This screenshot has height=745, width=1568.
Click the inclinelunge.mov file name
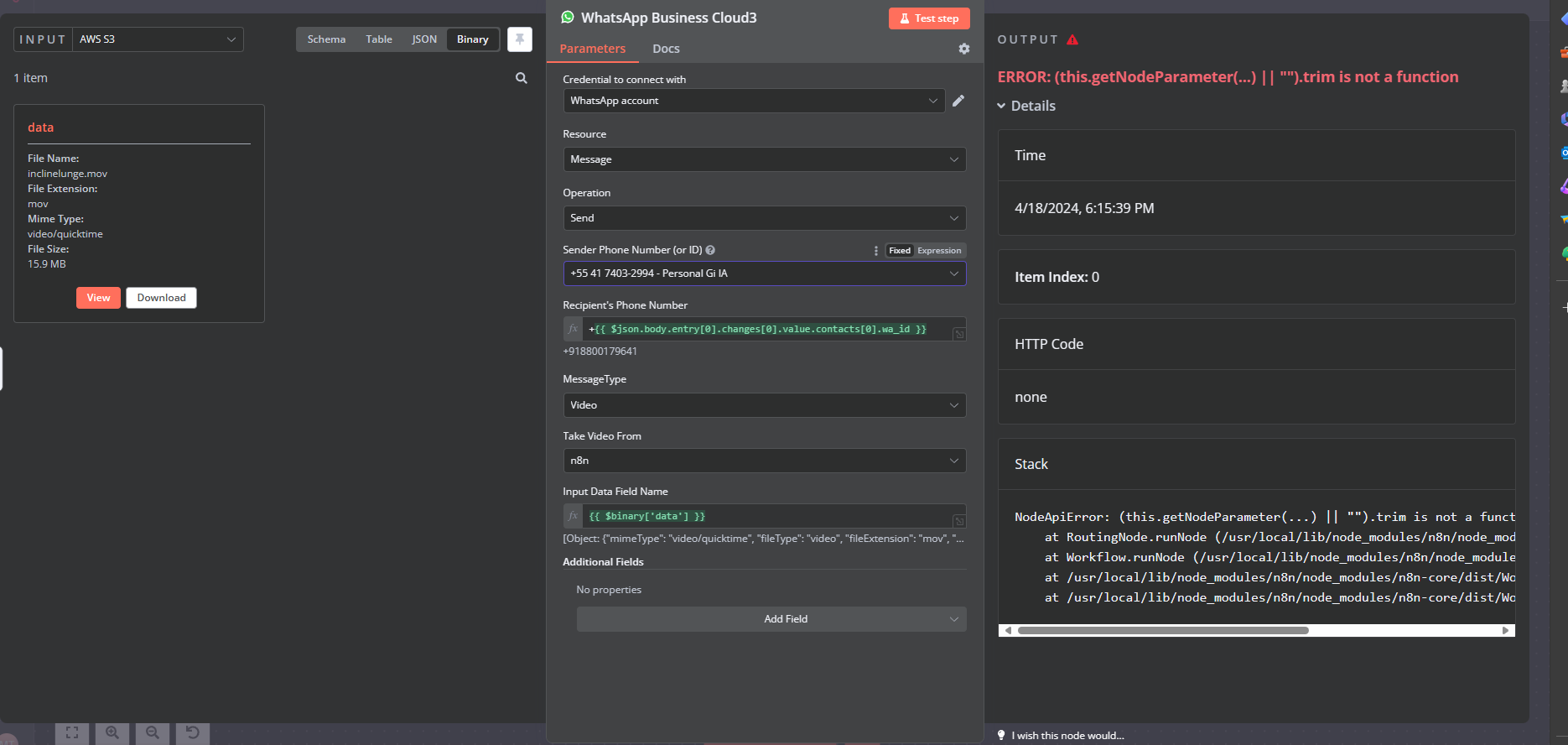68,174
